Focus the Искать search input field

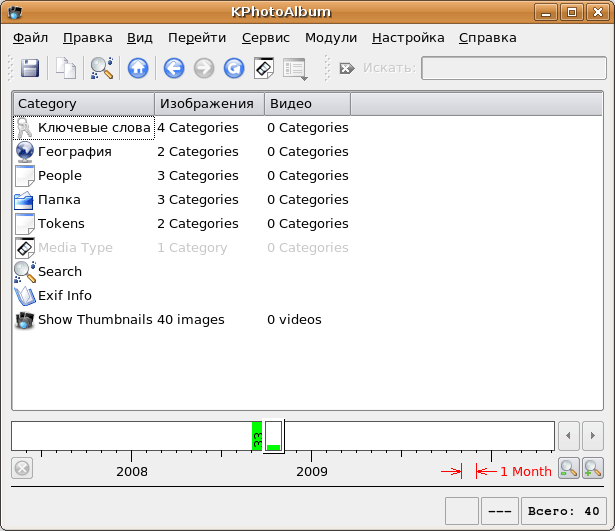(514, 68)
